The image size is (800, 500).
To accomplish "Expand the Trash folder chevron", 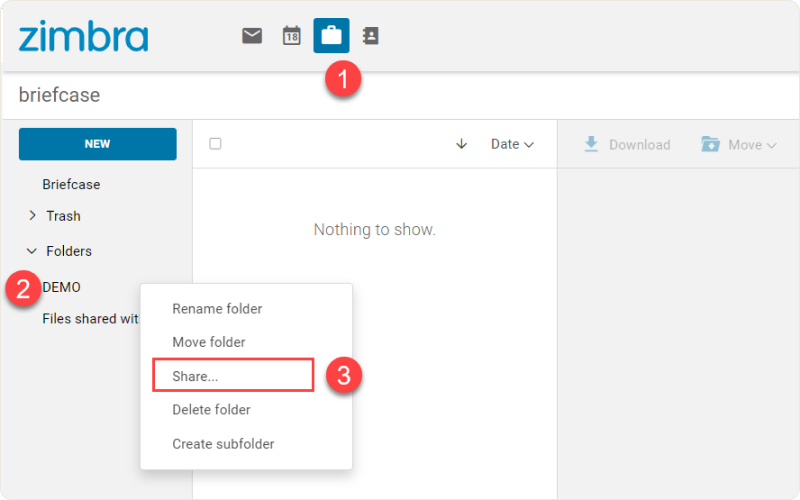I will (32, 216).
